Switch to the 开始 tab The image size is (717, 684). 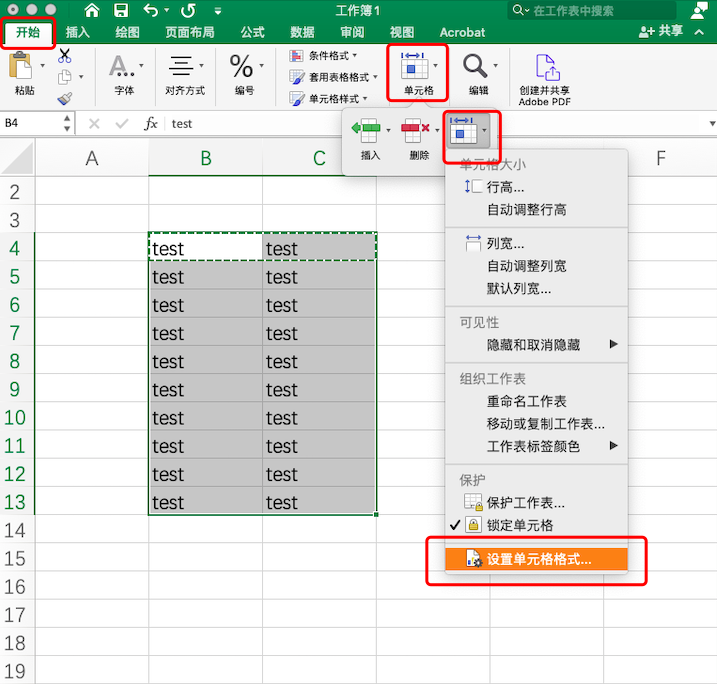28,32
